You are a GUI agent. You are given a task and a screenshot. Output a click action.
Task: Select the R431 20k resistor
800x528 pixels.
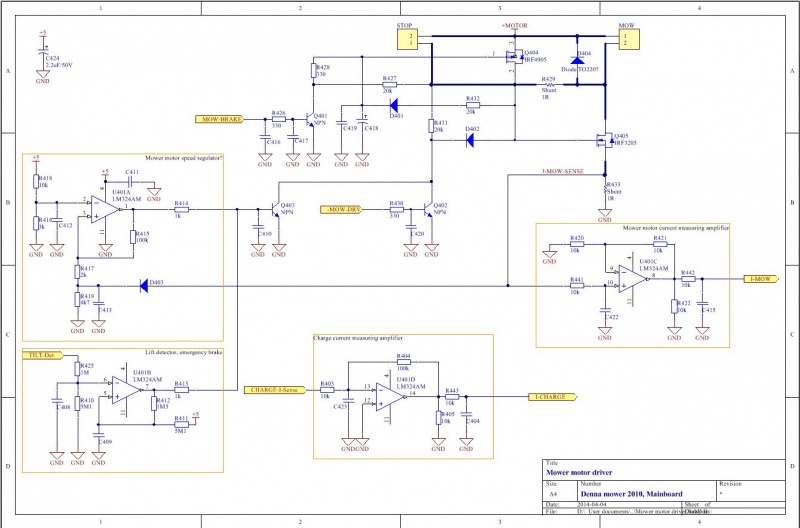(x=431, y=126)
